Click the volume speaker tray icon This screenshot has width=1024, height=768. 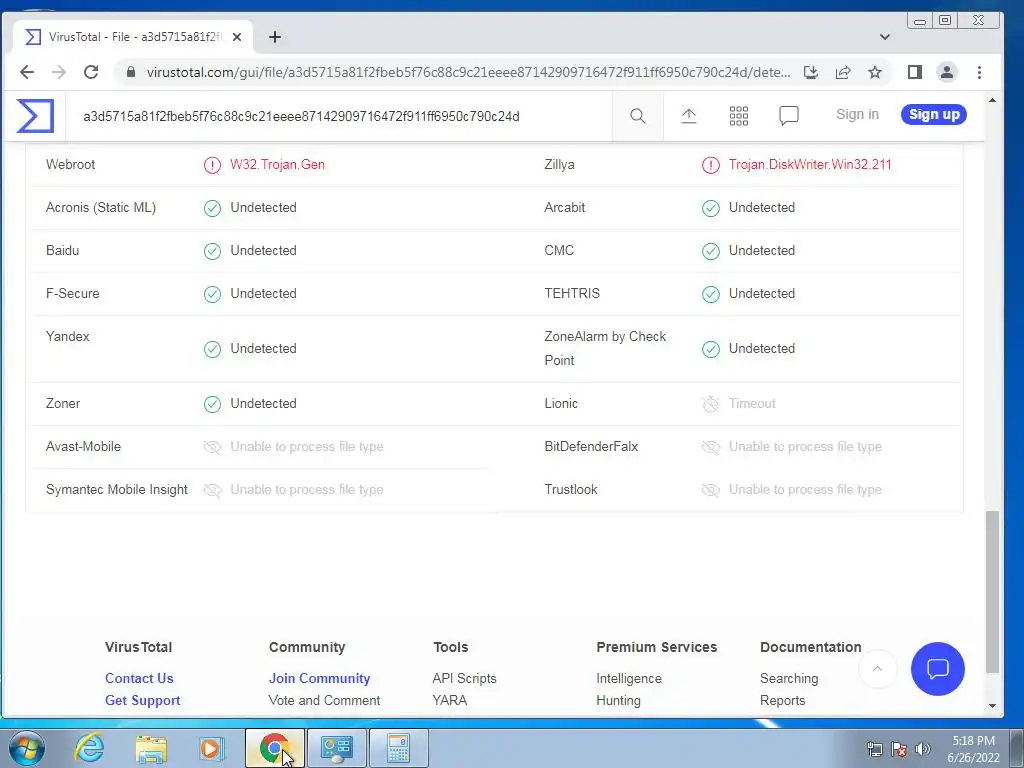[923, 749]
